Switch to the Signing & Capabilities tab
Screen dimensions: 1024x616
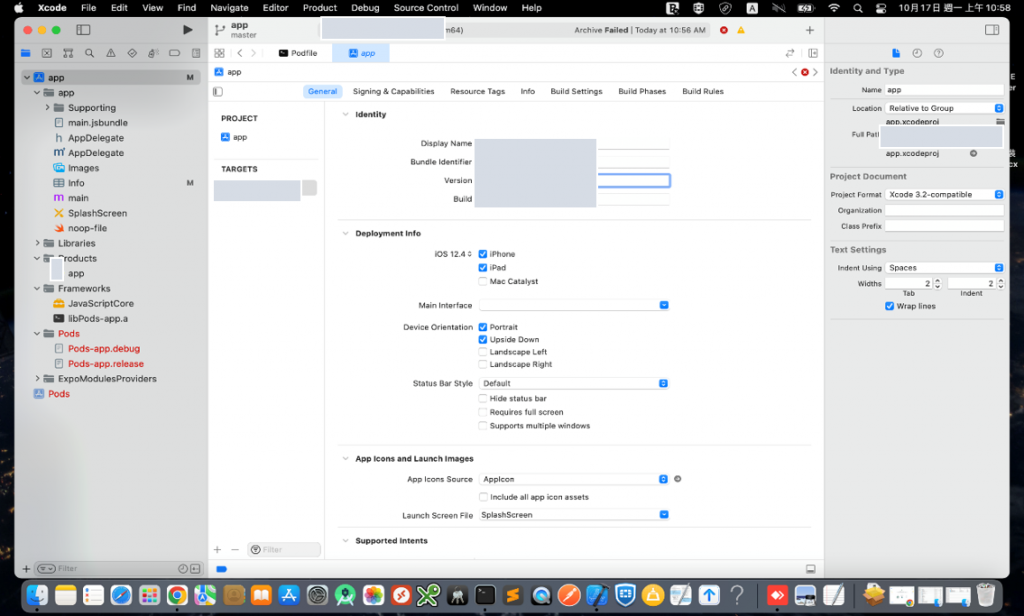tap(393, 91)
